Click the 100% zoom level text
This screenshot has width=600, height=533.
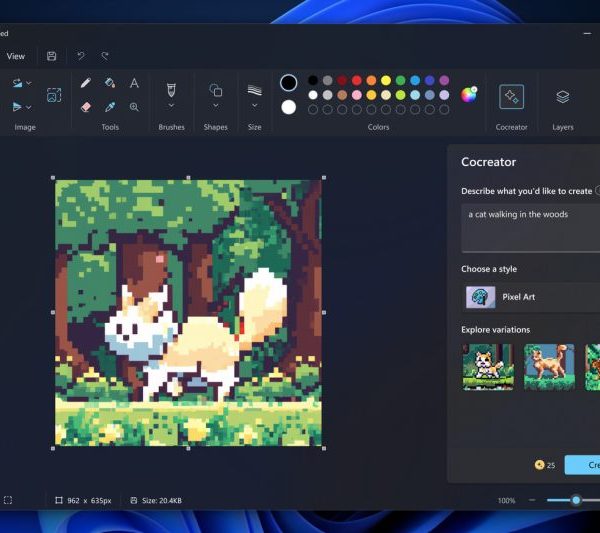[506, 500]
